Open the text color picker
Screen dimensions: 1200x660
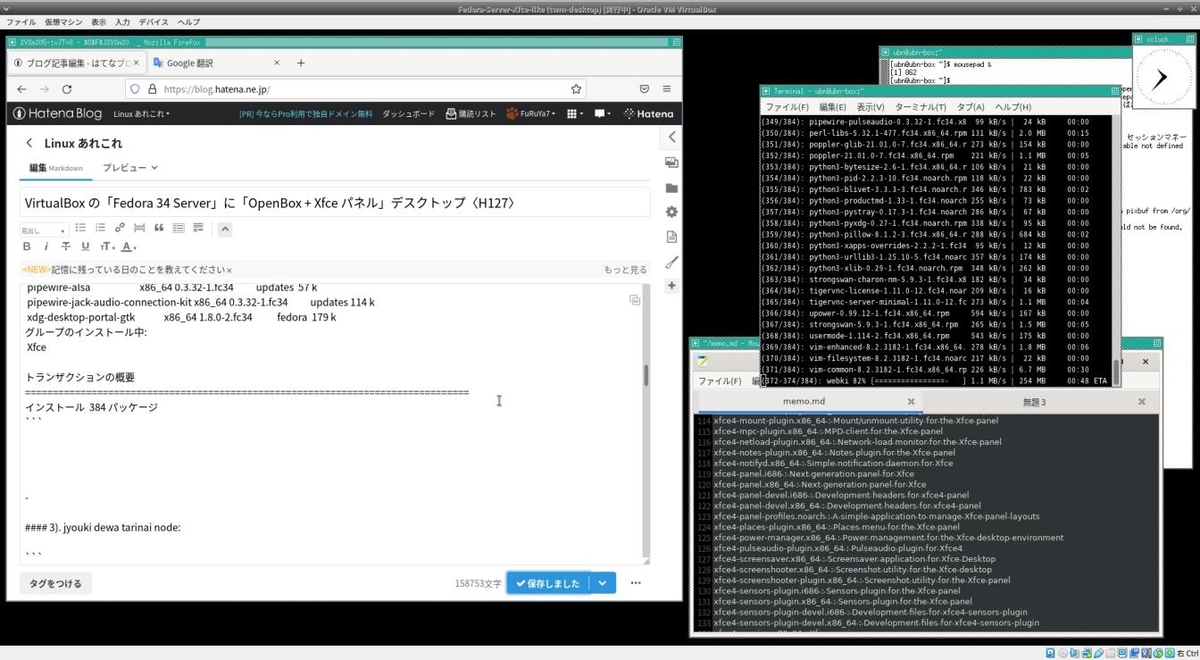128,247
